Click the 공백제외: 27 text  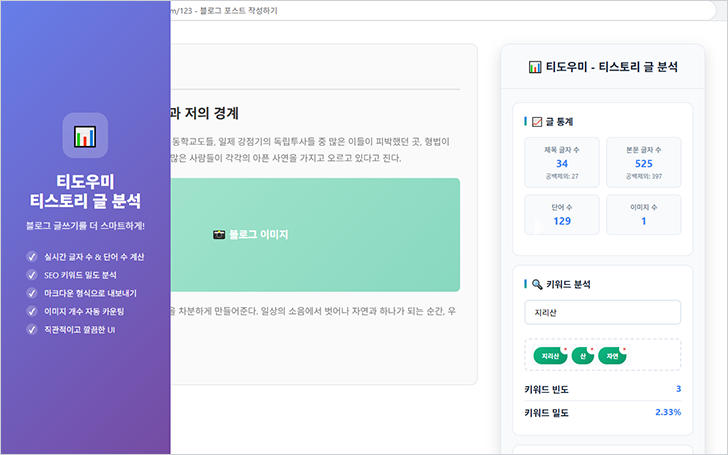pyautogui.click(x=562, y=176)
